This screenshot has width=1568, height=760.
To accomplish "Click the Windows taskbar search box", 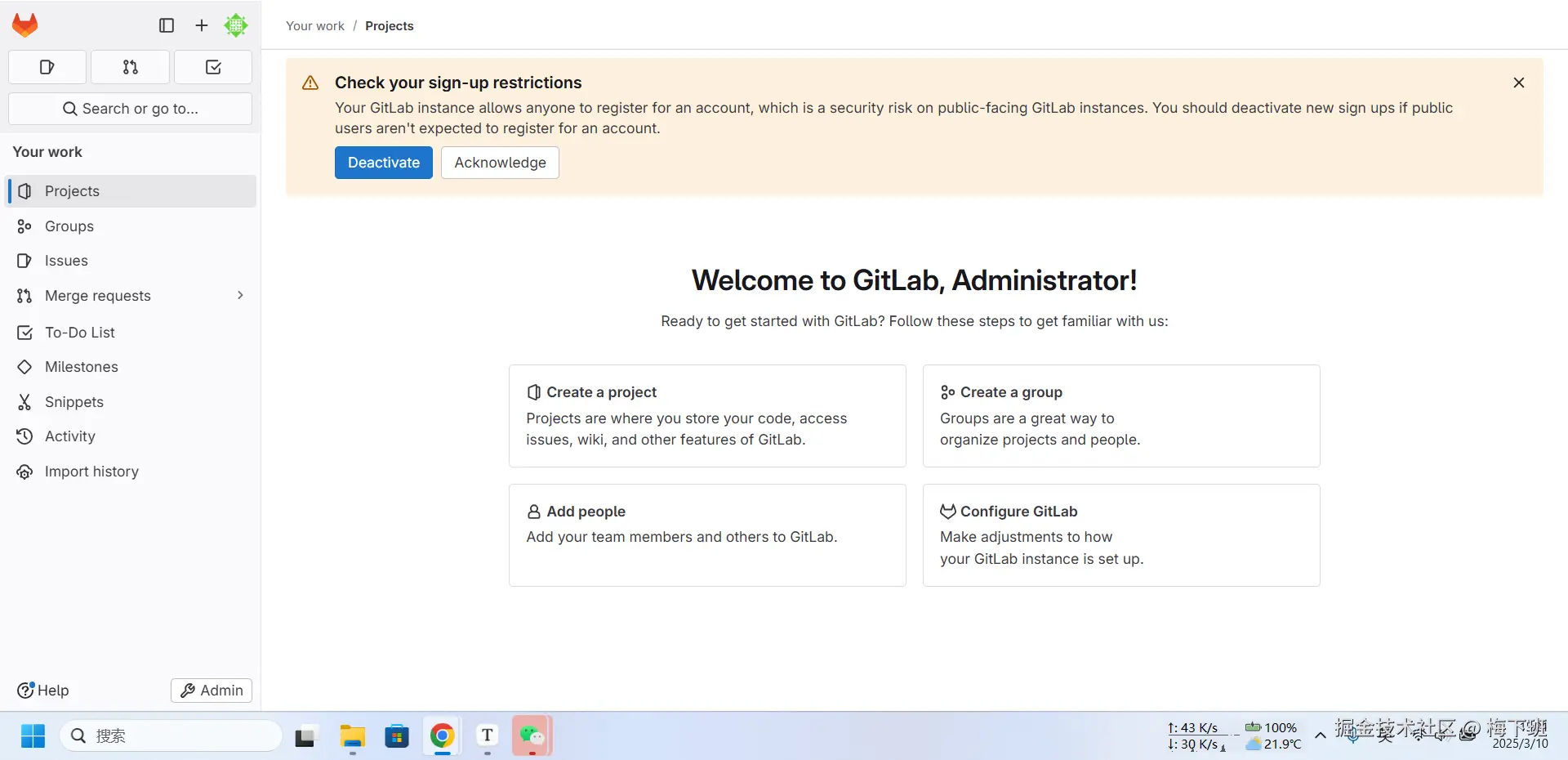I will tap(171, 735).
